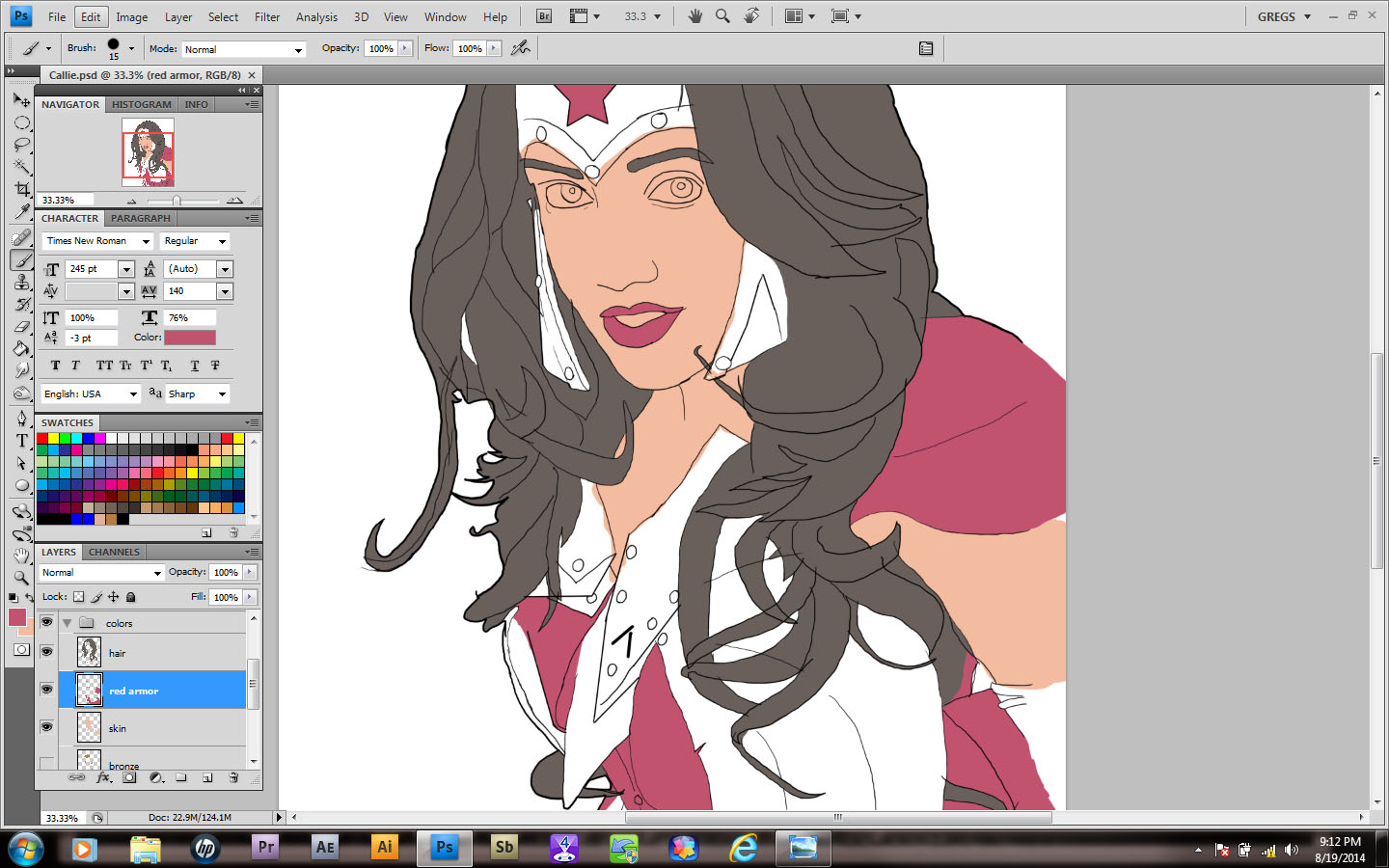Viewport: 1389px width, 868px height.
Task: Toggle airbrush mode in options bar
Action: point(521,48)
